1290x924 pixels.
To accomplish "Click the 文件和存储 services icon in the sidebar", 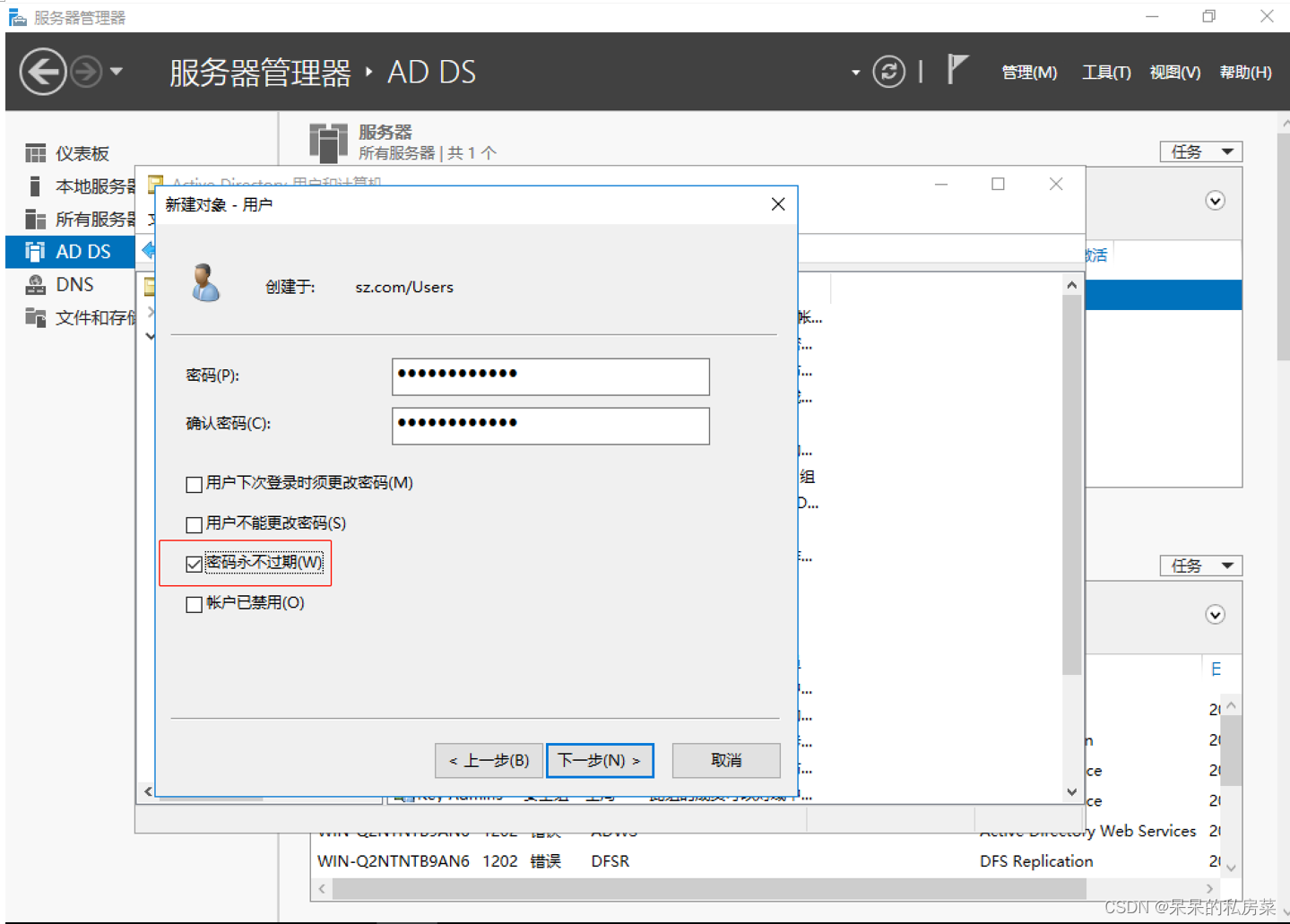I will tap(35, 317).
